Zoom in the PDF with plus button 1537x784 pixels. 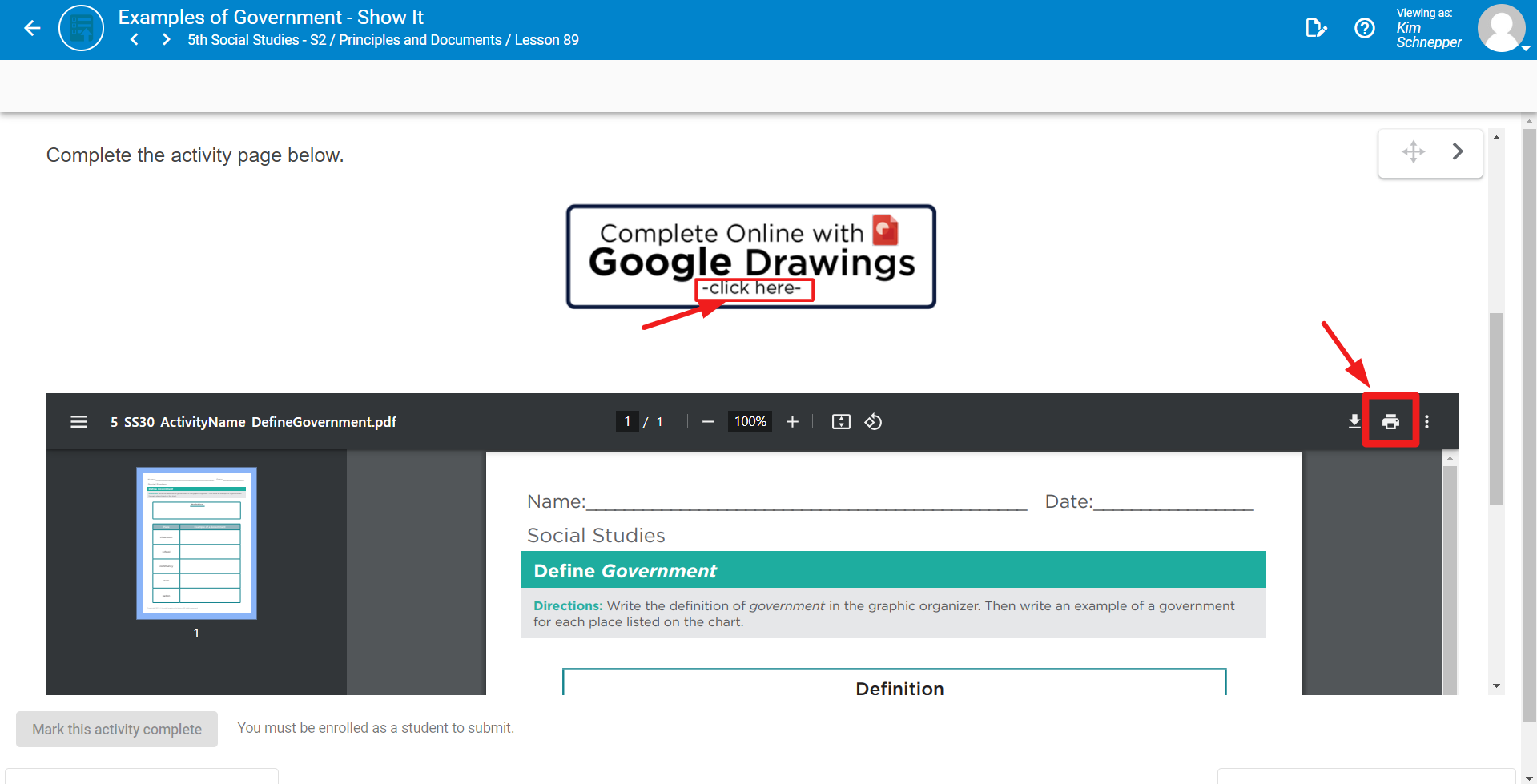pyautogui.click(x=792, y=422)
